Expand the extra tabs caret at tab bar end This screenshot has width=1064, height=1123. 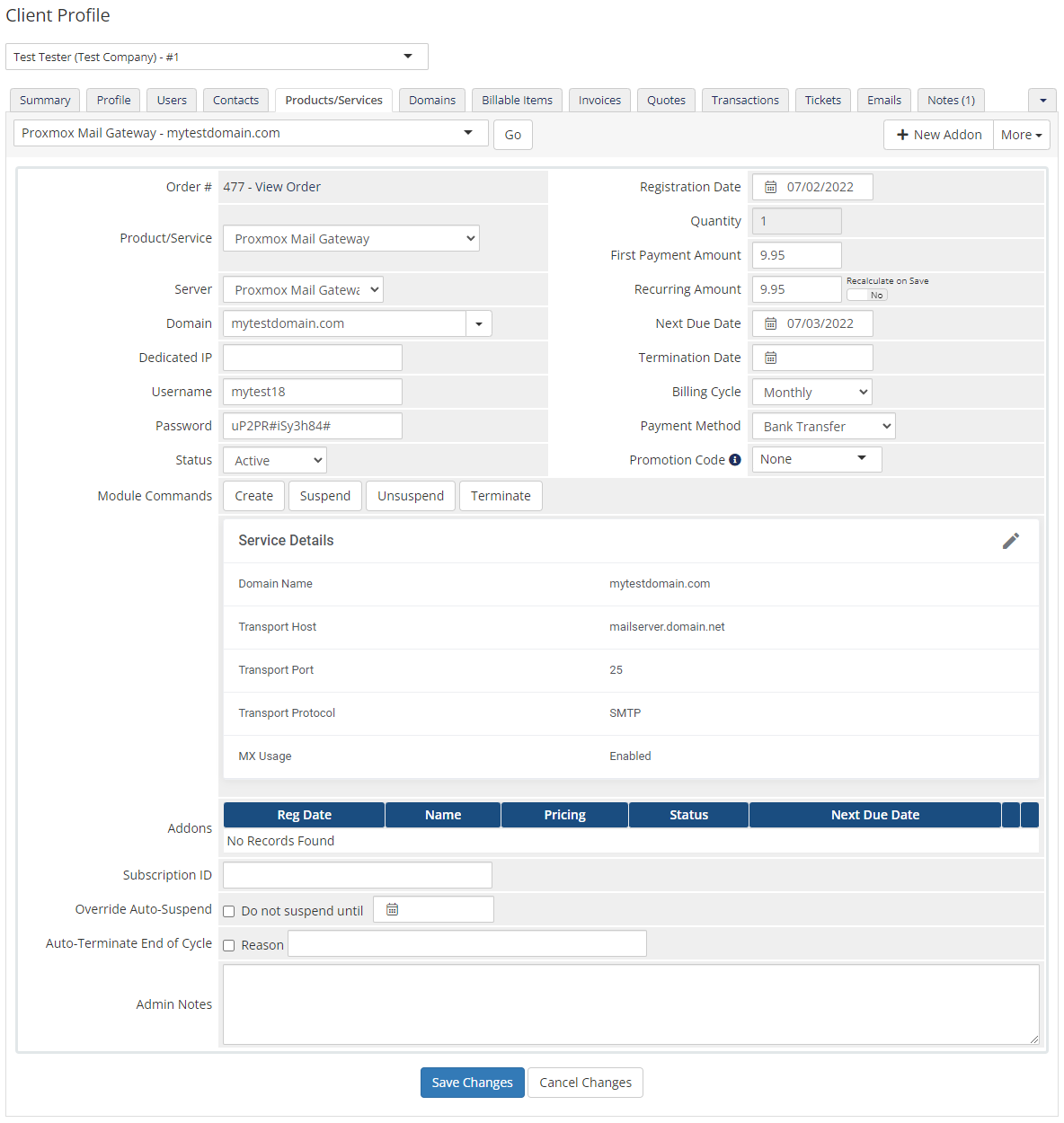[x=1042, y=100]
